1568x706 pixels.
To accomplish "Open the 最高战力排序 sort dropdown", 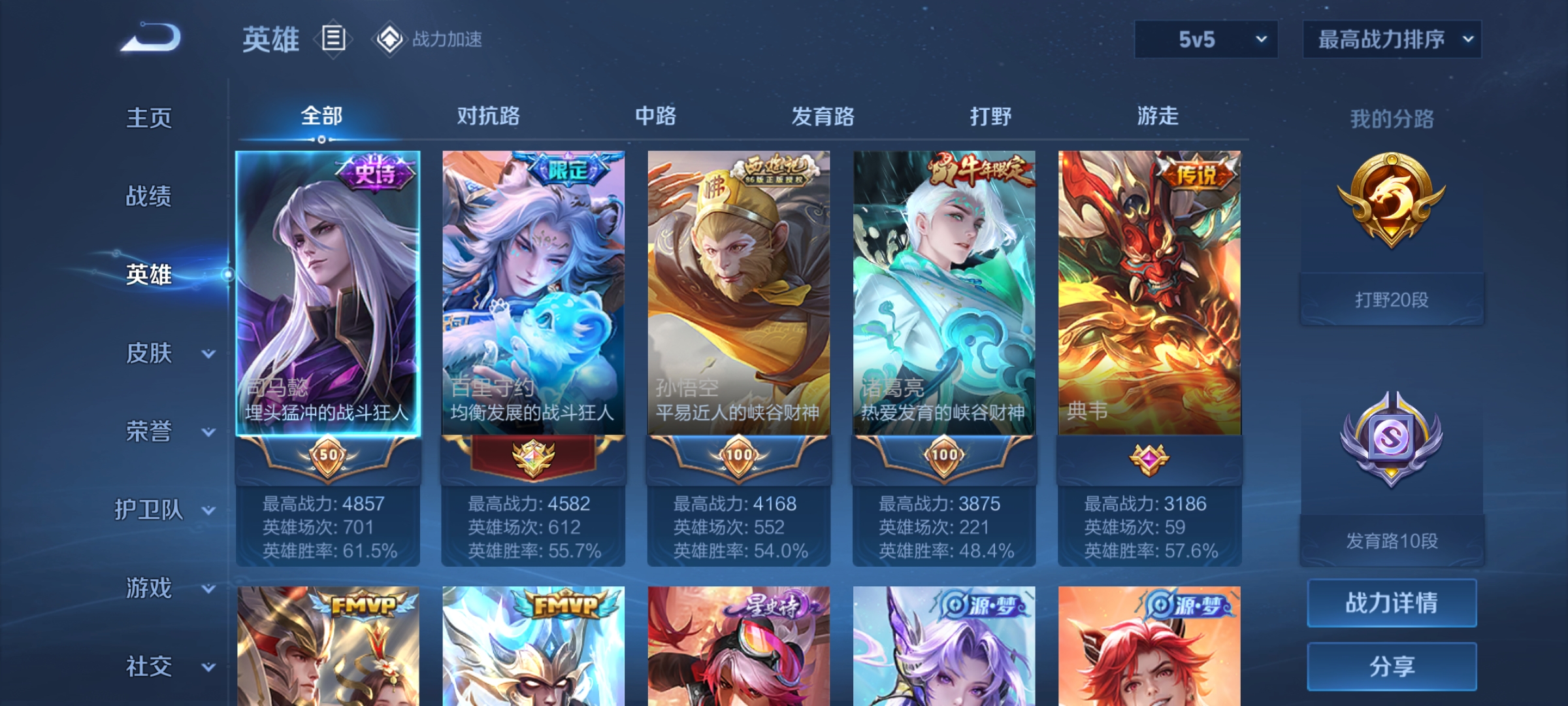I will (x=1392, y=39).
